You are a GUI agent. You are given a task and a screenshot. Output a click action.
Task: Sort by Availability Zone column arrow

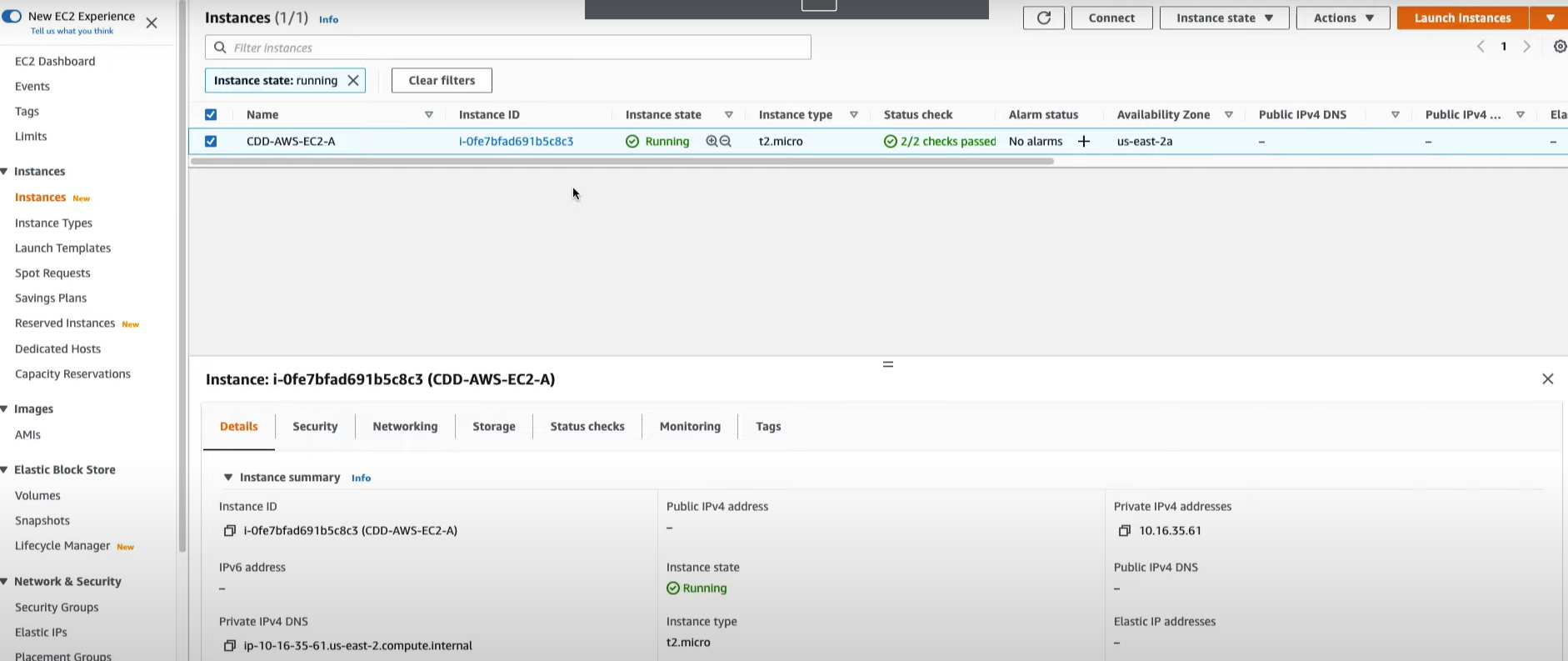(x=1229, y=114)
